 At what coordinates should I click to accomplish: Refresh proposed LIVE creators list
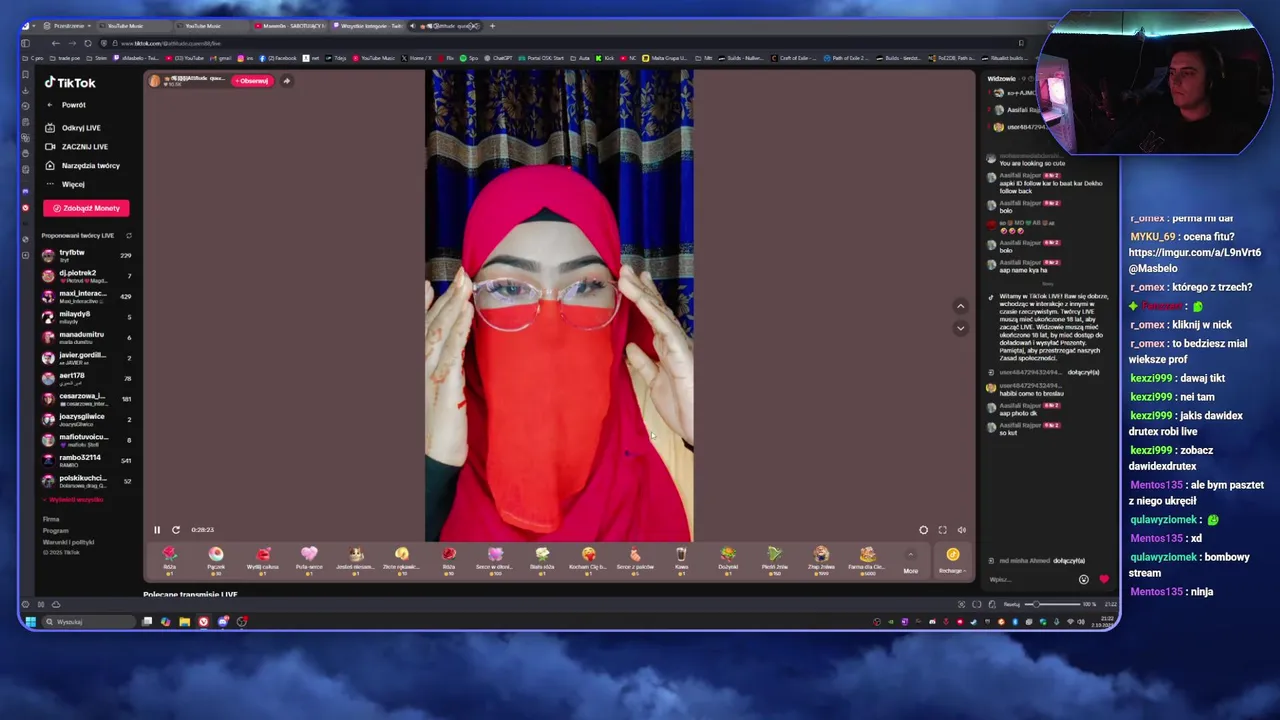point(128,235)
